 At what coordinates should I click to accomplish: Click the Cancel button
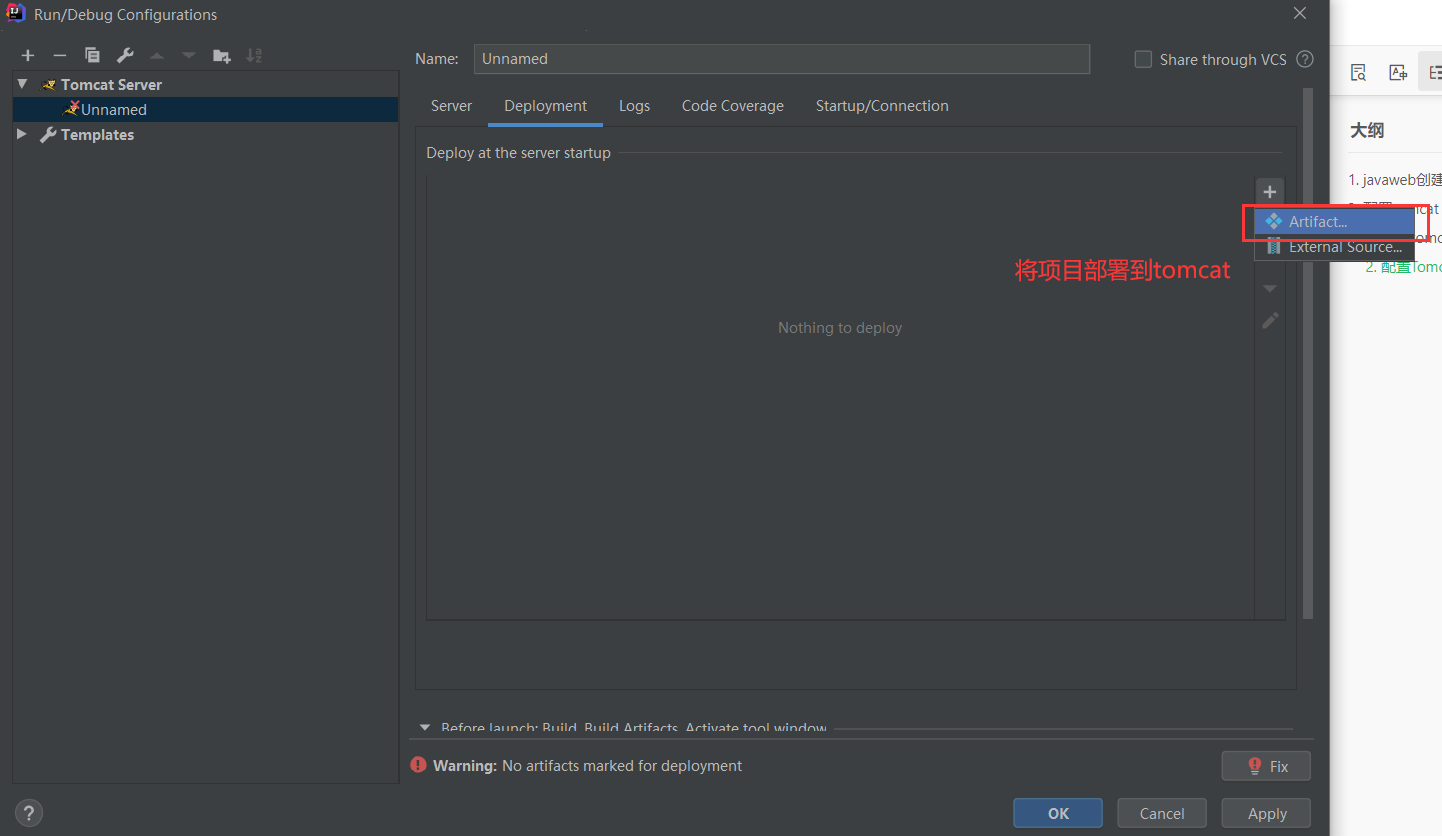pos(1162,813)
